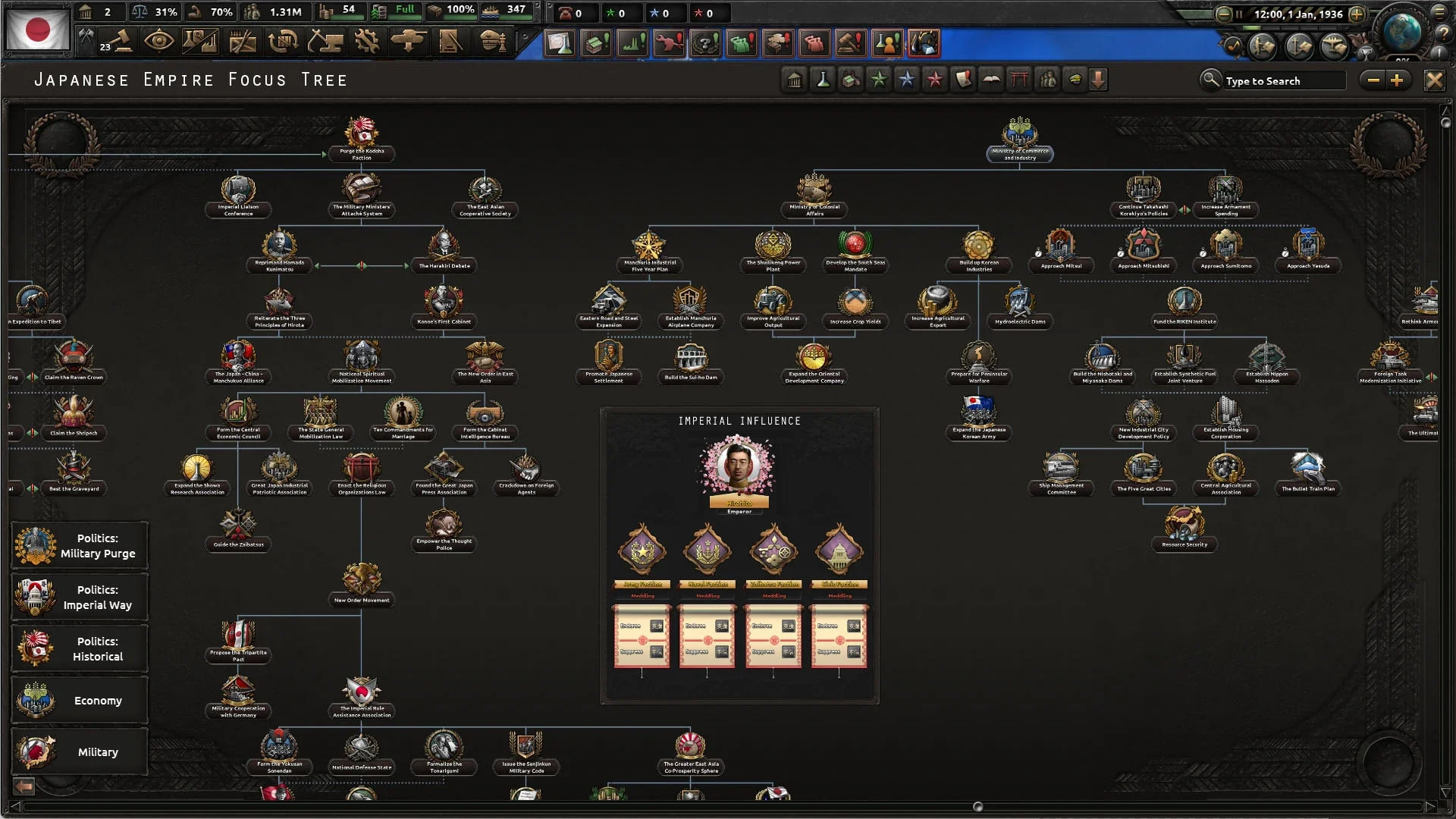The height and width of the screenshot is (819, 1456).
Task: Click the factory filter icon for industrial focuses
Action: click(x=850, y=79)
